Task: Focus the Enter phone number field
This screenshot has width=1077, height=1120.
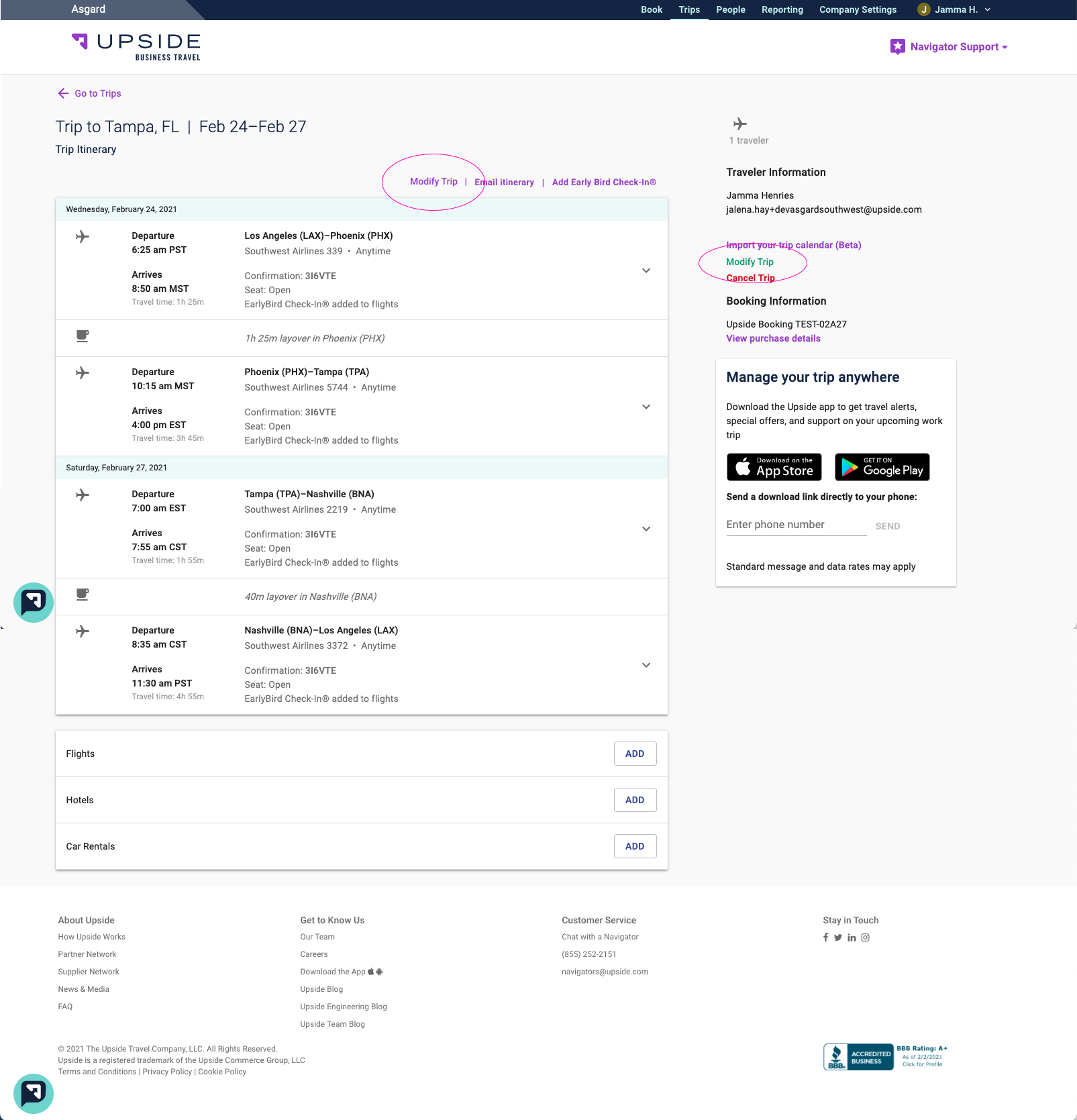Action: pos(796,525)
